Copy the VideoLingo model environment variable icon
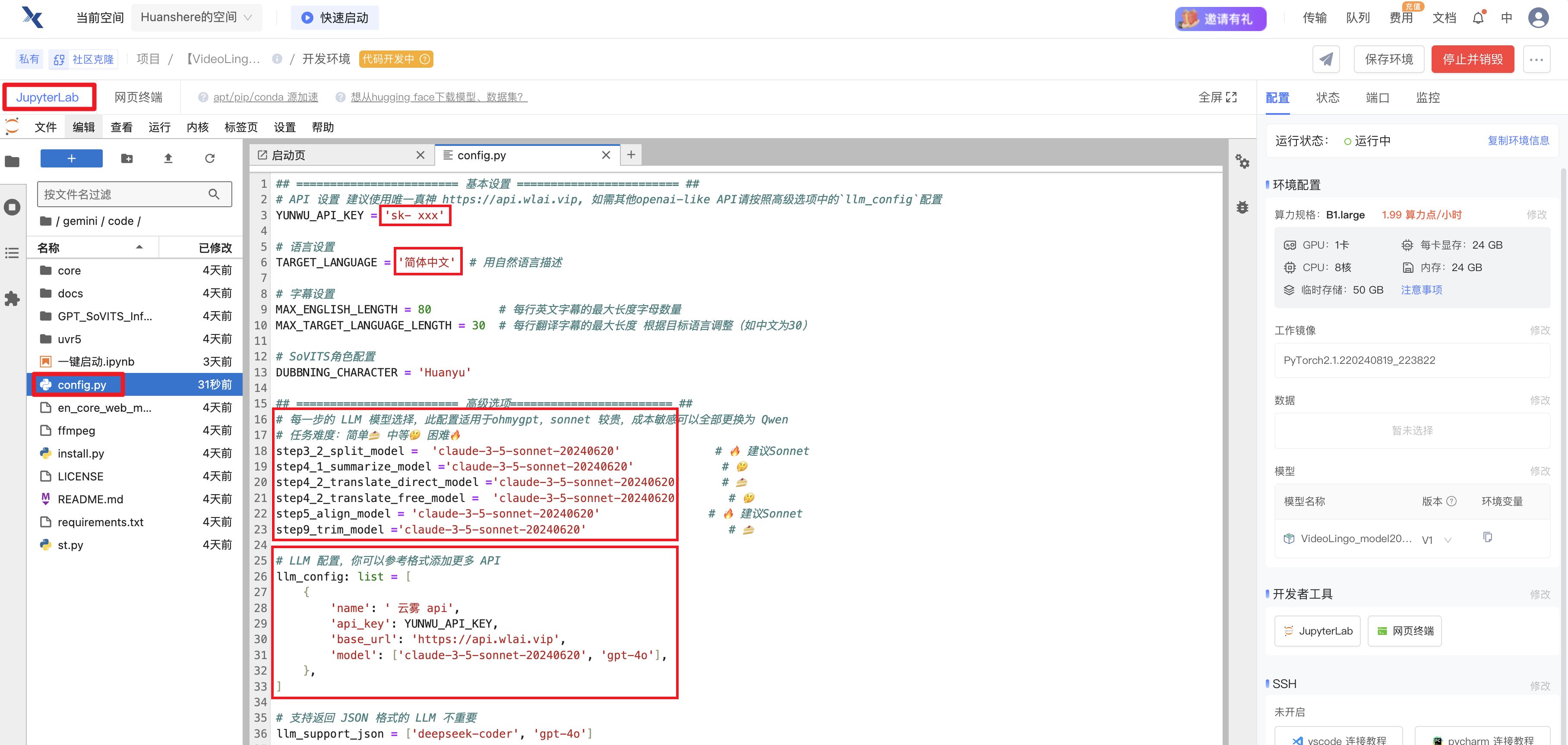Viewport: 1568px width, 745px height. [1488, 537]
